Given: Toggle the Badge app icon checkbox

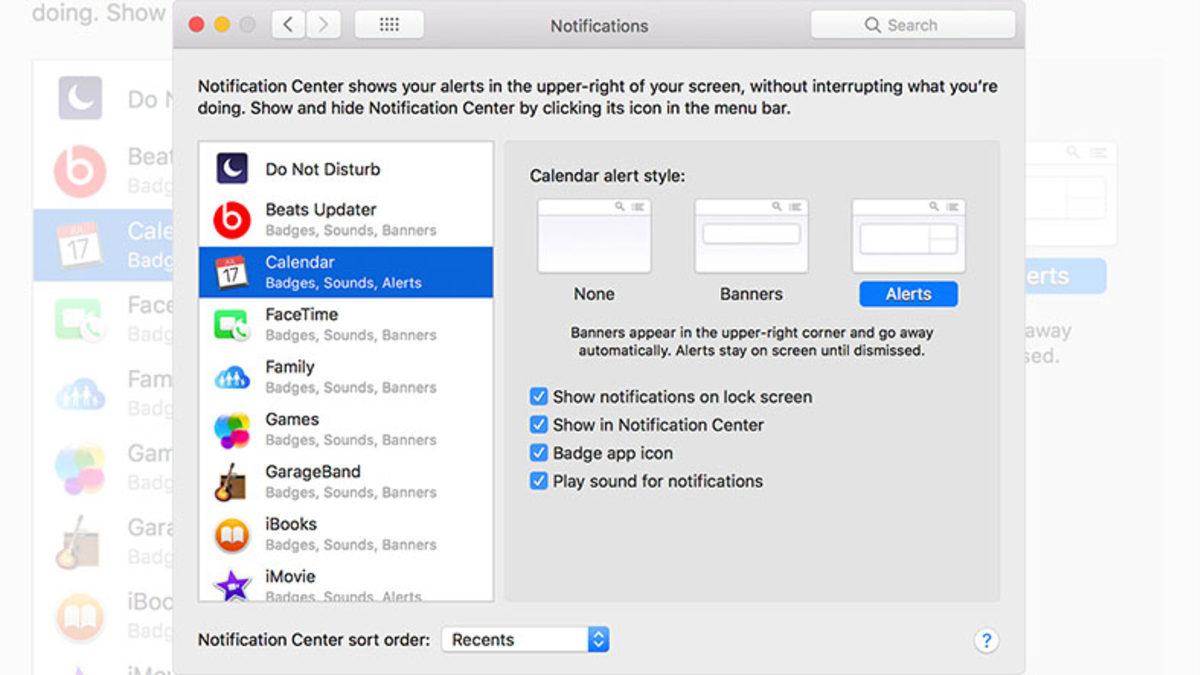Looking at the screenshot, I should click(x=539, y=453).
